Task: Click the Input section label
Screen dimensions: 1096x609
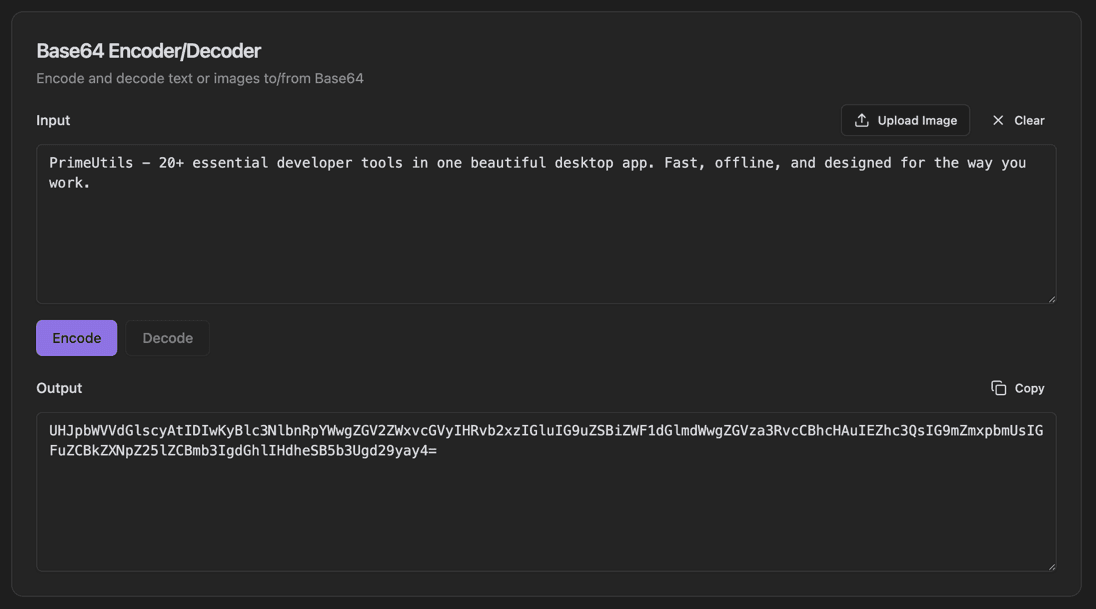Action: coord(53,120)
